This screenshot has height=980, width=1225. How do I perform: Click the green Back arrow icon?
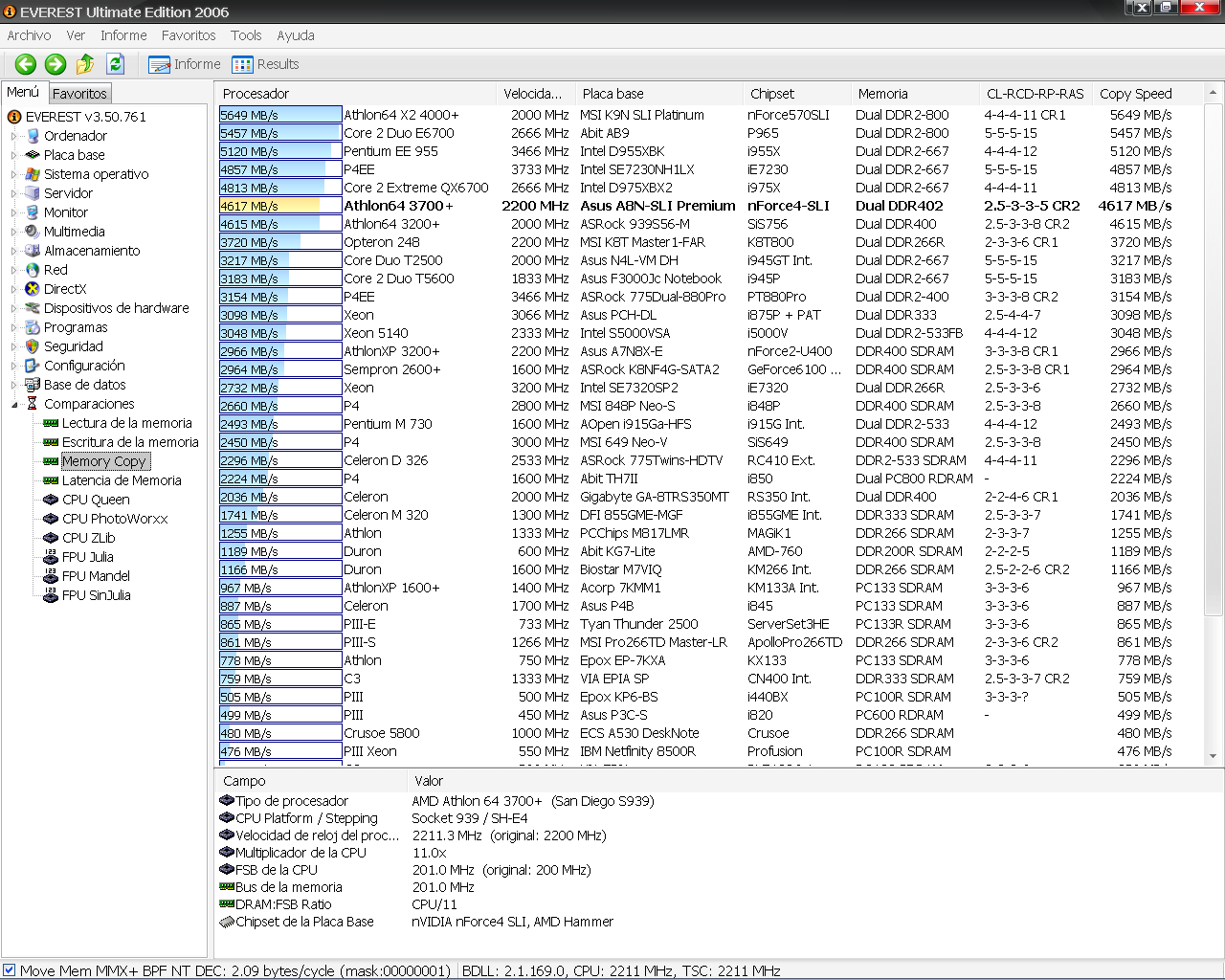click(26, 64)
